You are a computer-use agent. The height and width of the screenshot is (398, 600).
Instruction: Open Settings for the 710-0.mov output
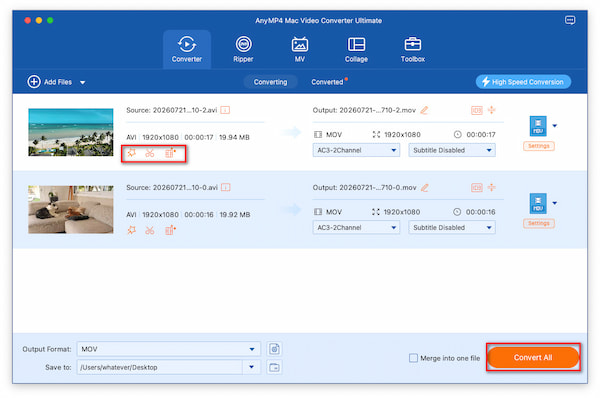[538, 223]
